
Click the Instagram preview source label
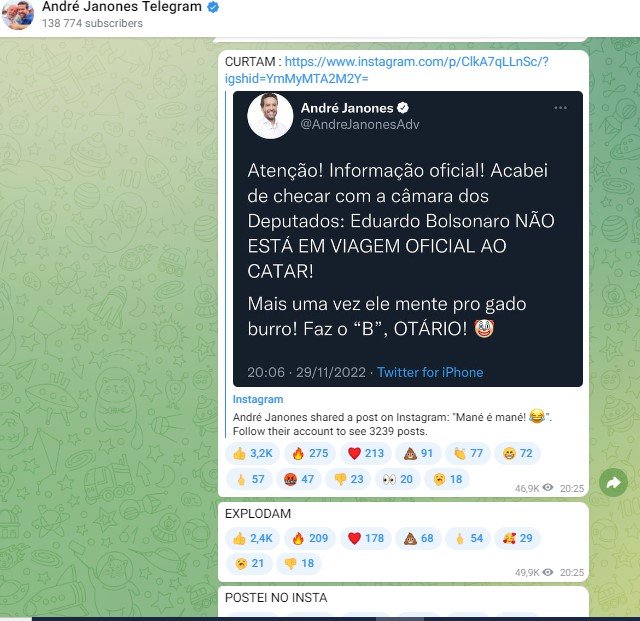[258, 399]
